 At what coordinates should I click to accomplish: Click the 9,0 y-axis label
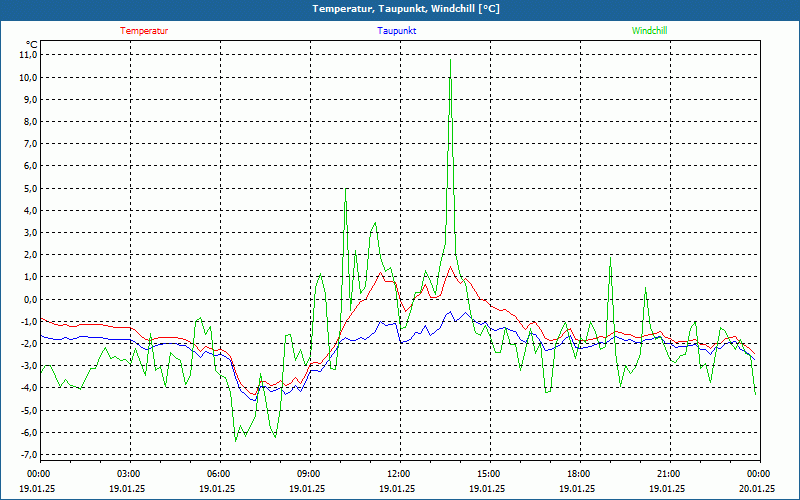tap(30, 99)
